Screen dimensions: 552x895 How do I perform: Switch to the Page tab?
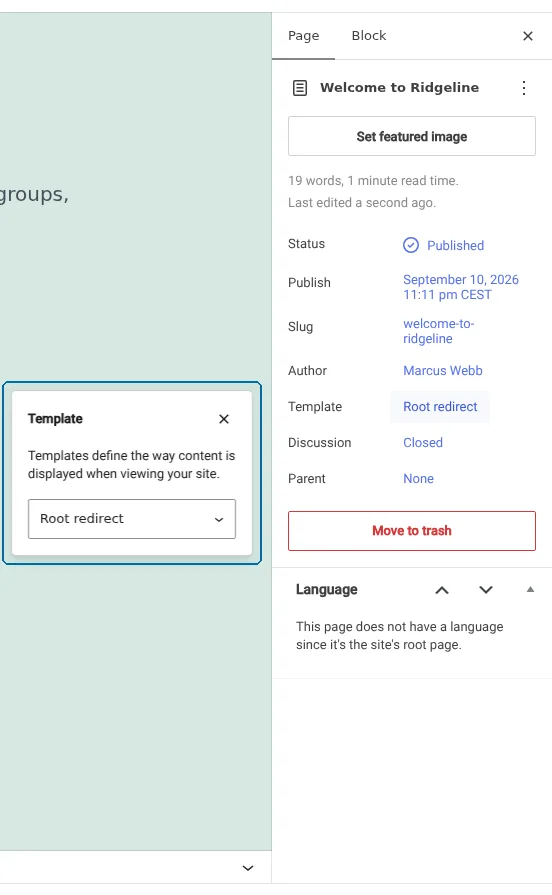pyautogui.click(x=304, y=36)
